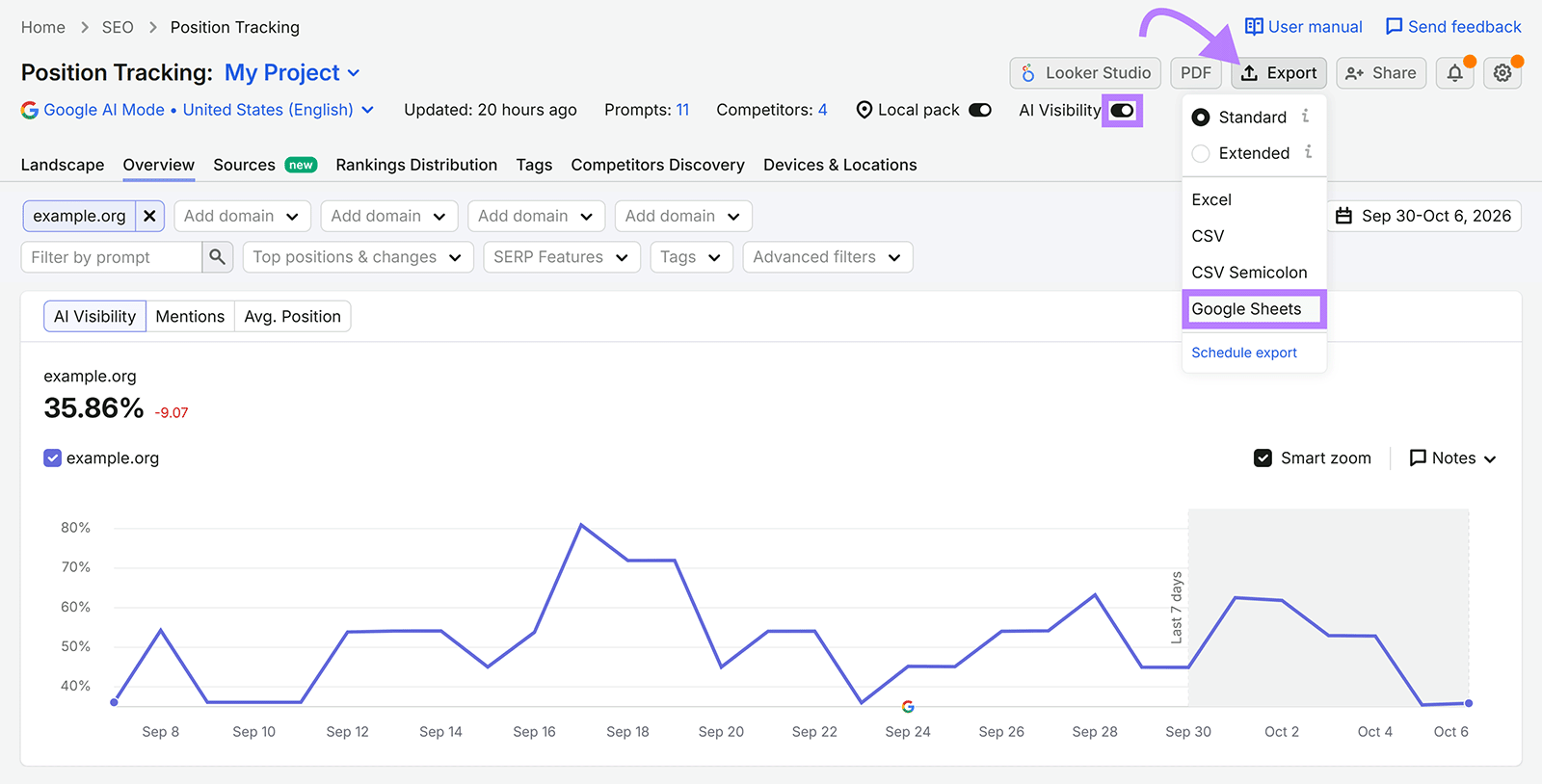
Task: Toggle the Local pack switch
Action: [x=980, y=110]
